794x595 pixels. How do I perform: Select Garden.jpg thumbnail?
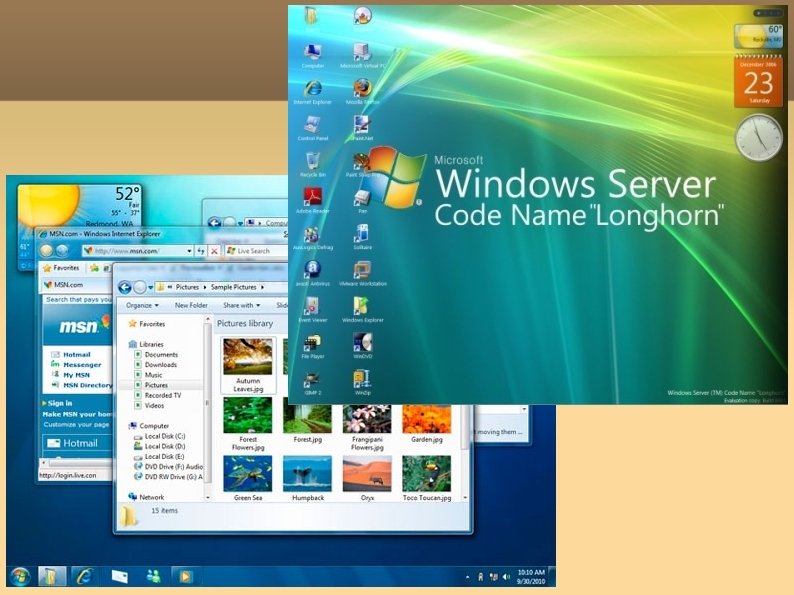[x=427, y=424]
